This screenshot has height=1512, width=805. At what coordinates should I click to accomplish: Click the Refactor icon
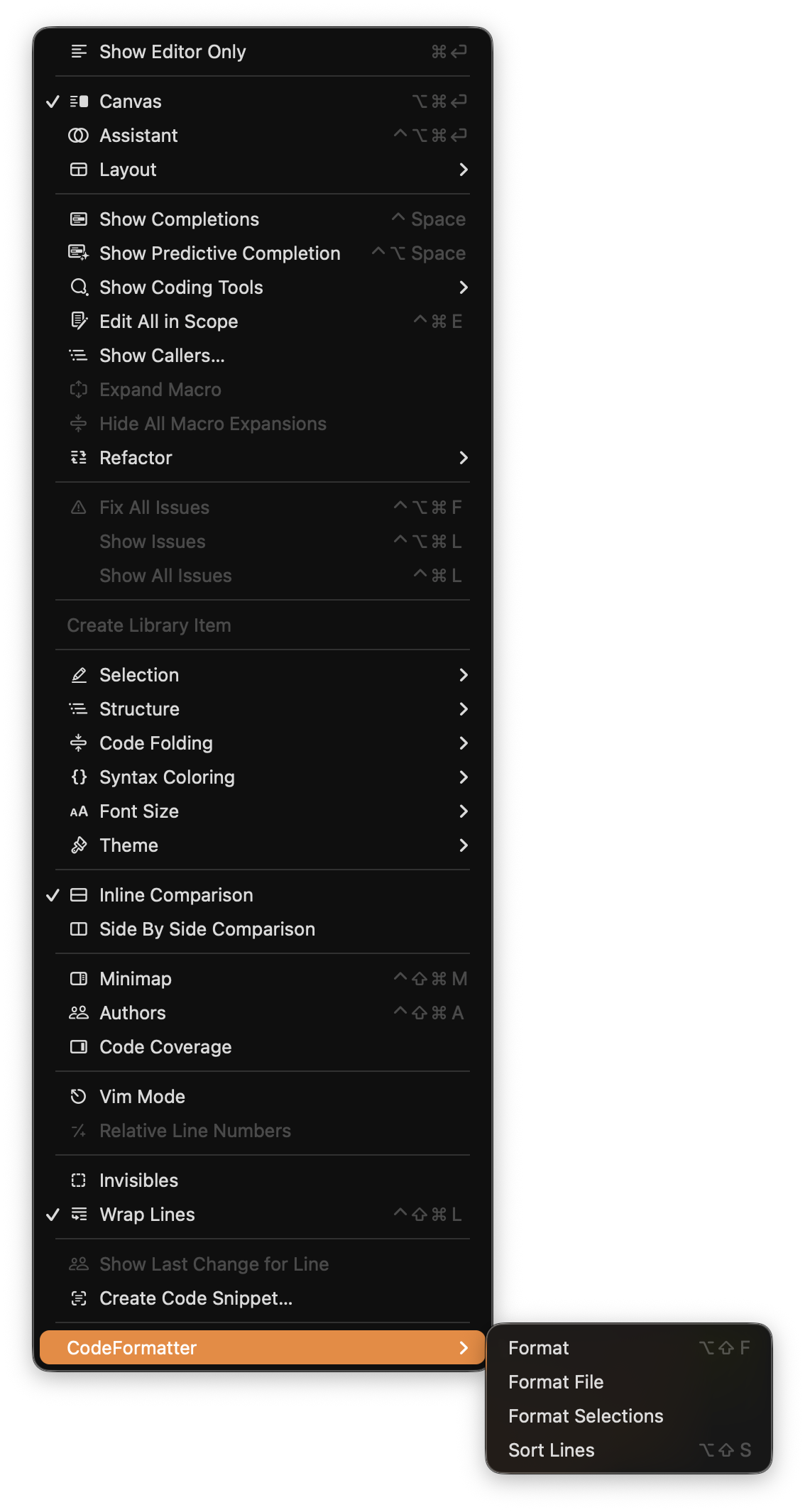click(x=80, y=458)
